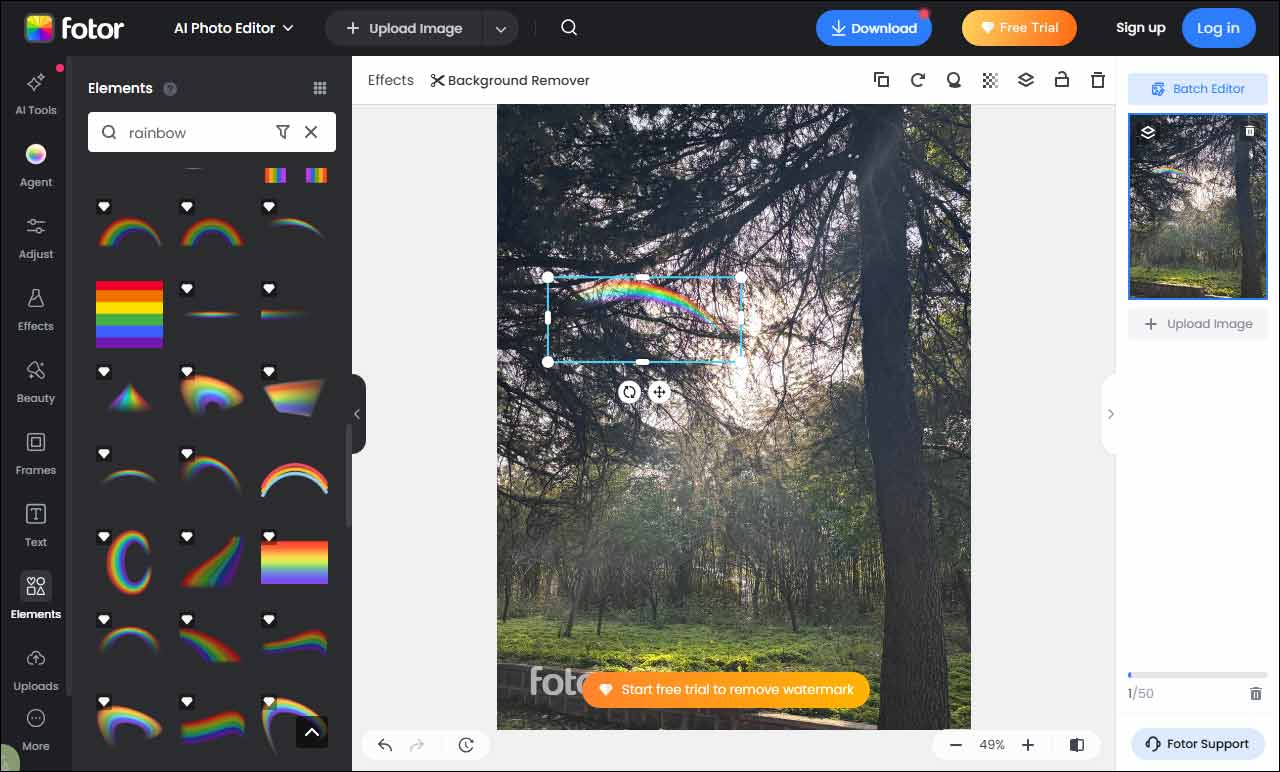Toggle split-view comparison at bottom right
Viewport: 1280px width, 772px height.
[x=1076, y=745]
